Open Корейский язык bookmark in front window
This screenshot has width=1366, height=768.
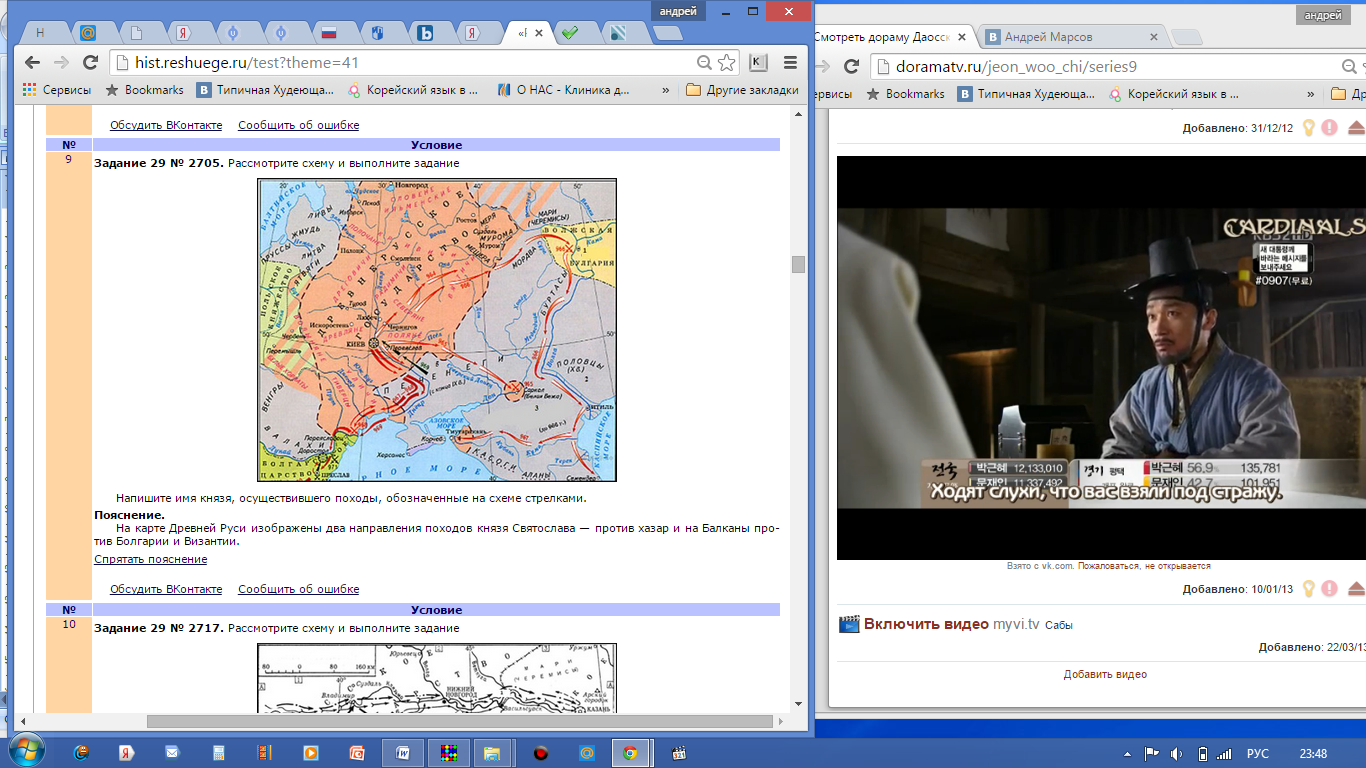413,90
